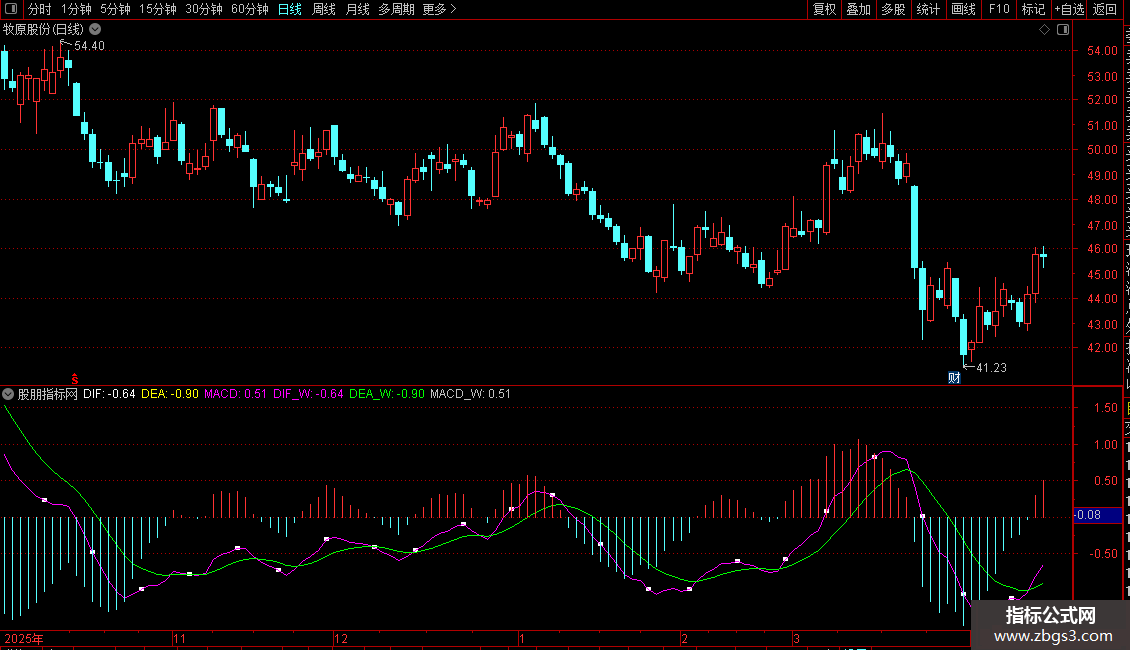The image size is (1130, 650).
Task: Click the 统计 statistics button
Action: 928,9
